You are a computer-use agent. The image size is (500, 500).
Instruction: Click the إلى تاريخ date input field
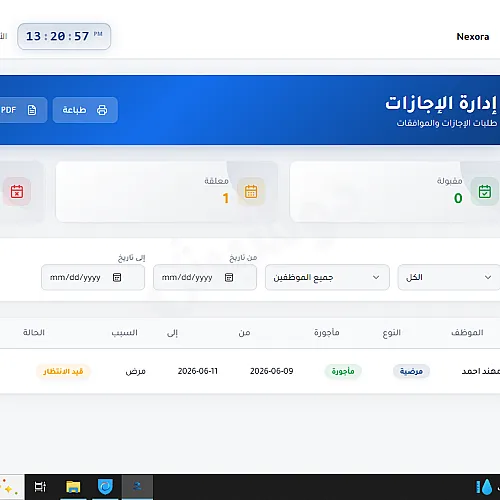click(x=93, y=277)
